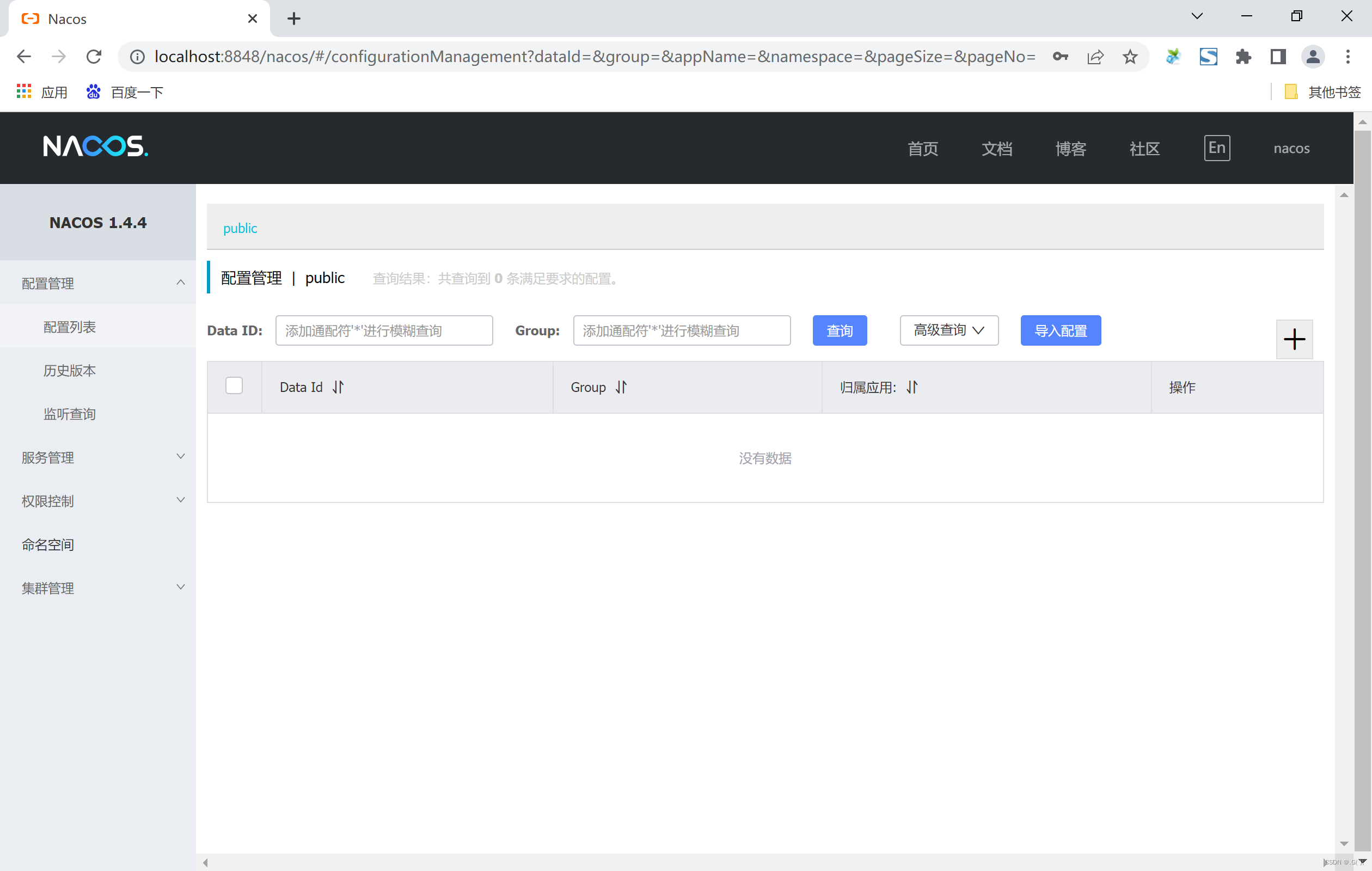Click the NACOS logo in header
This screenshot has width=1372, height=871.
(95, 146)
